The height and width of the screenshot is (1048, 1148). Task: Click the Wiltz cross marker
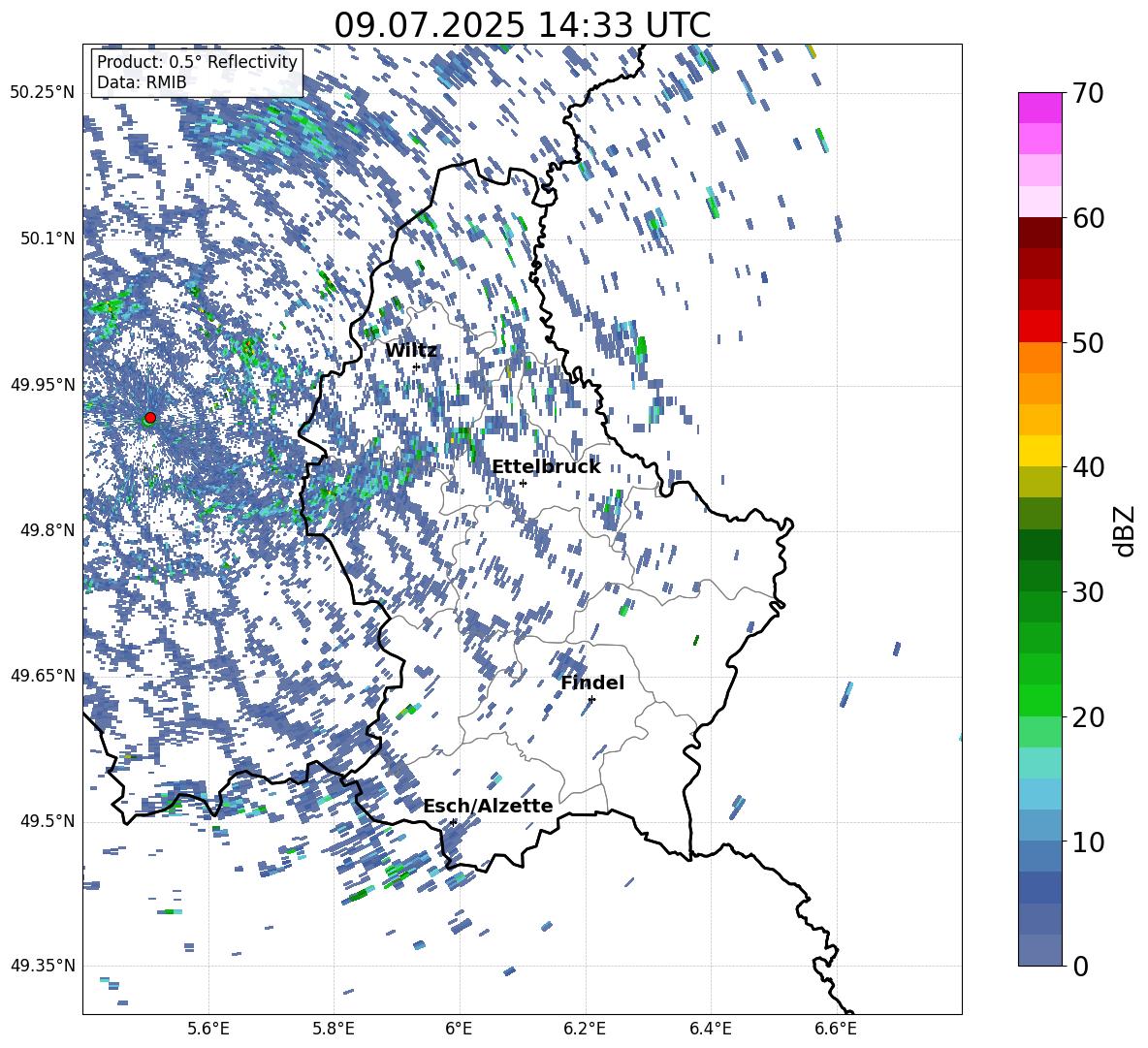pos(416,366)
